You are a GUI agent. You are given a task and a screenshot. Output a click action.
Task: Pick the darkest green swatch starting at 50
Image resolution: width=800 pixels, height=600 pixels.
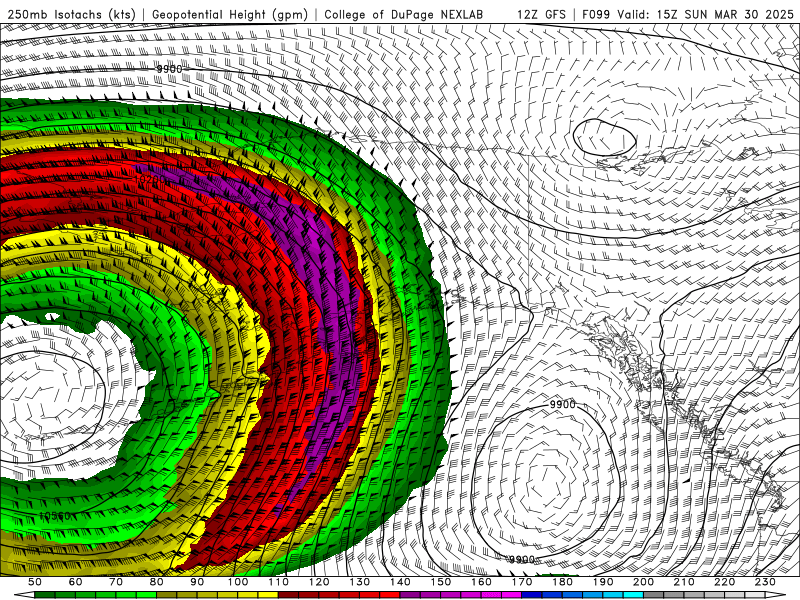44,595
